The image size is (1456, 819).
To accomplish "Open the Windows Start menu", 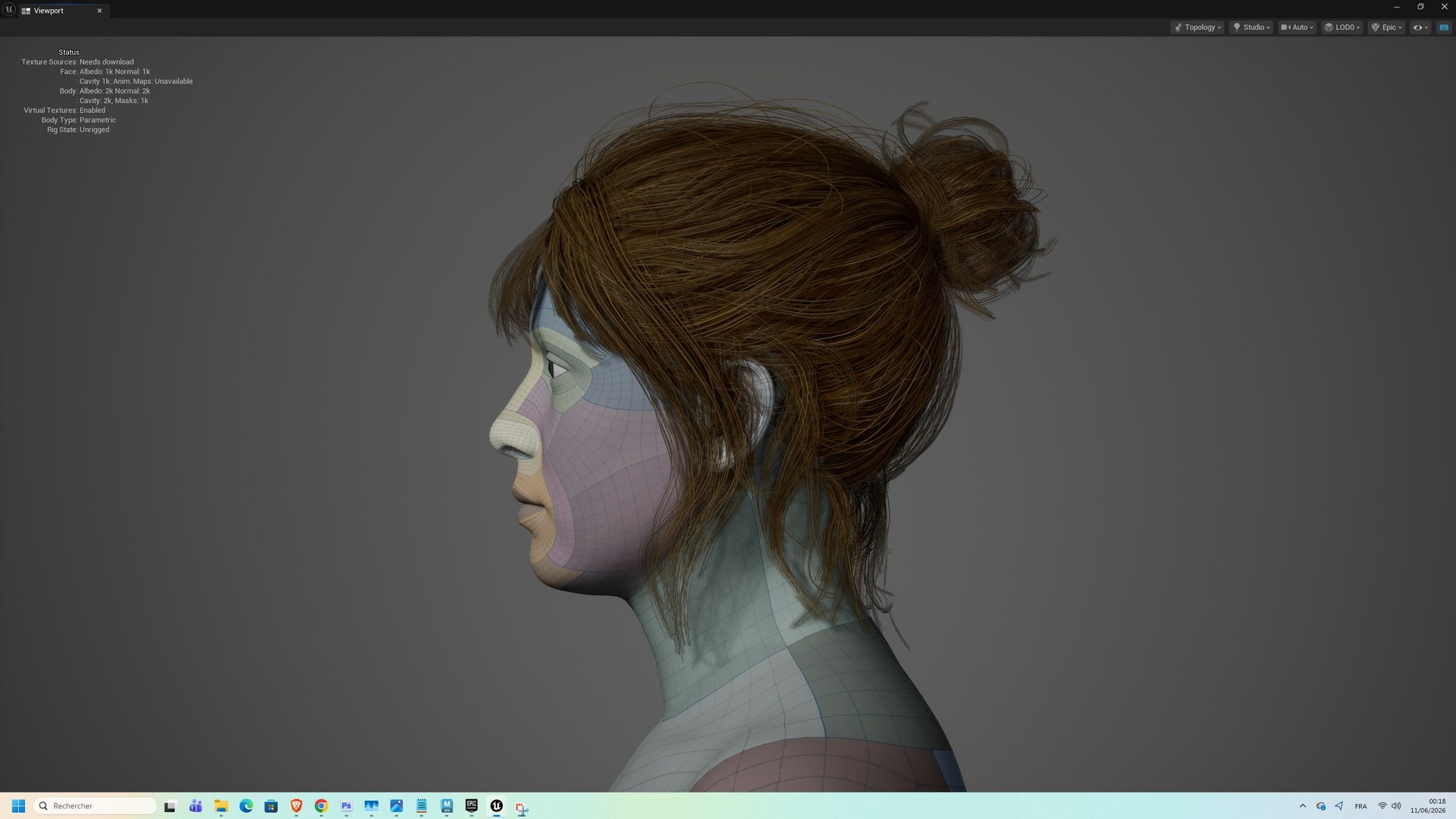I will (x=18, y=806).
